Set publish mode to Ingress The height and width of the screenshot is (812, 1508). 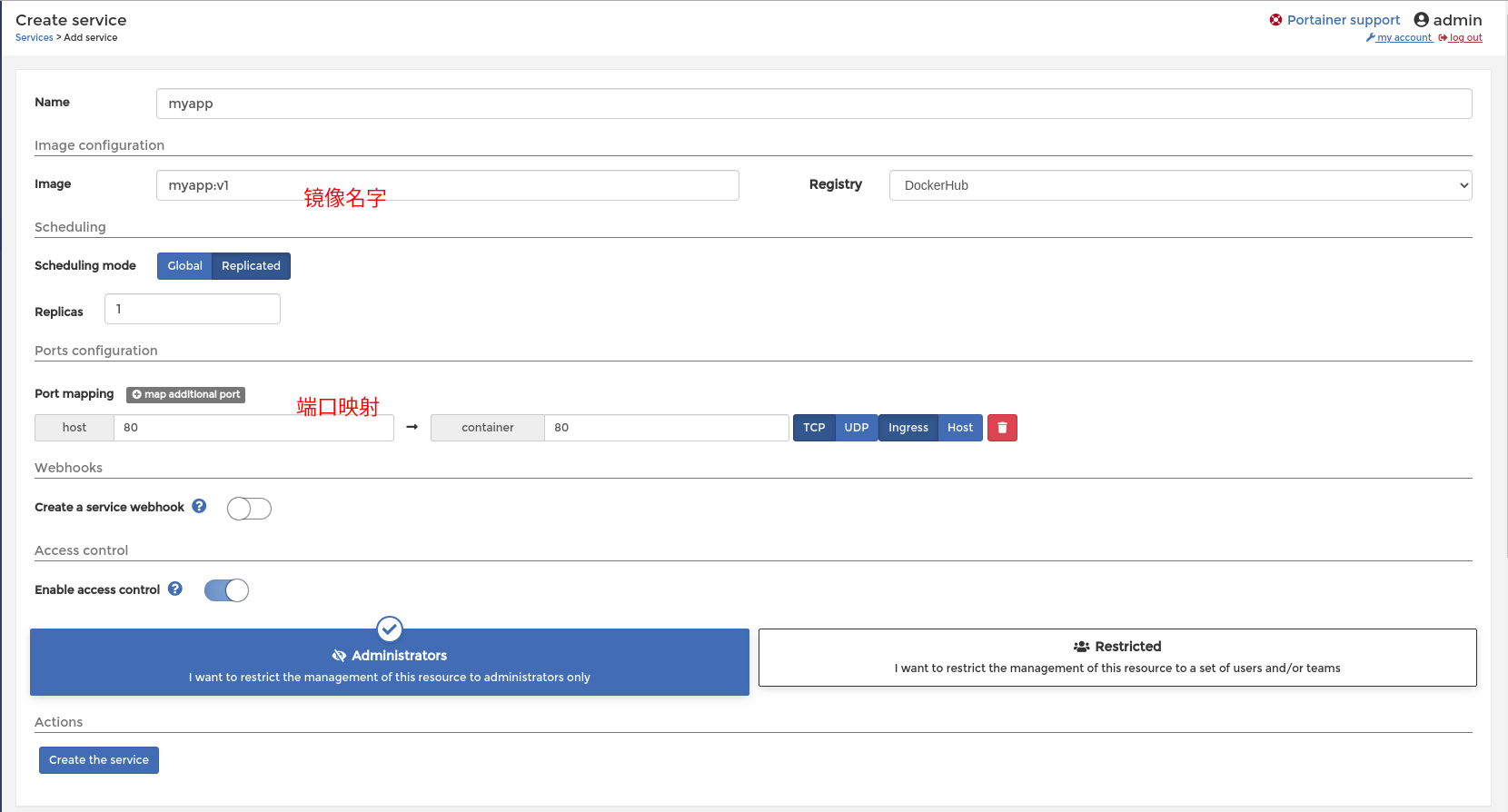click(x=908, y=428)
